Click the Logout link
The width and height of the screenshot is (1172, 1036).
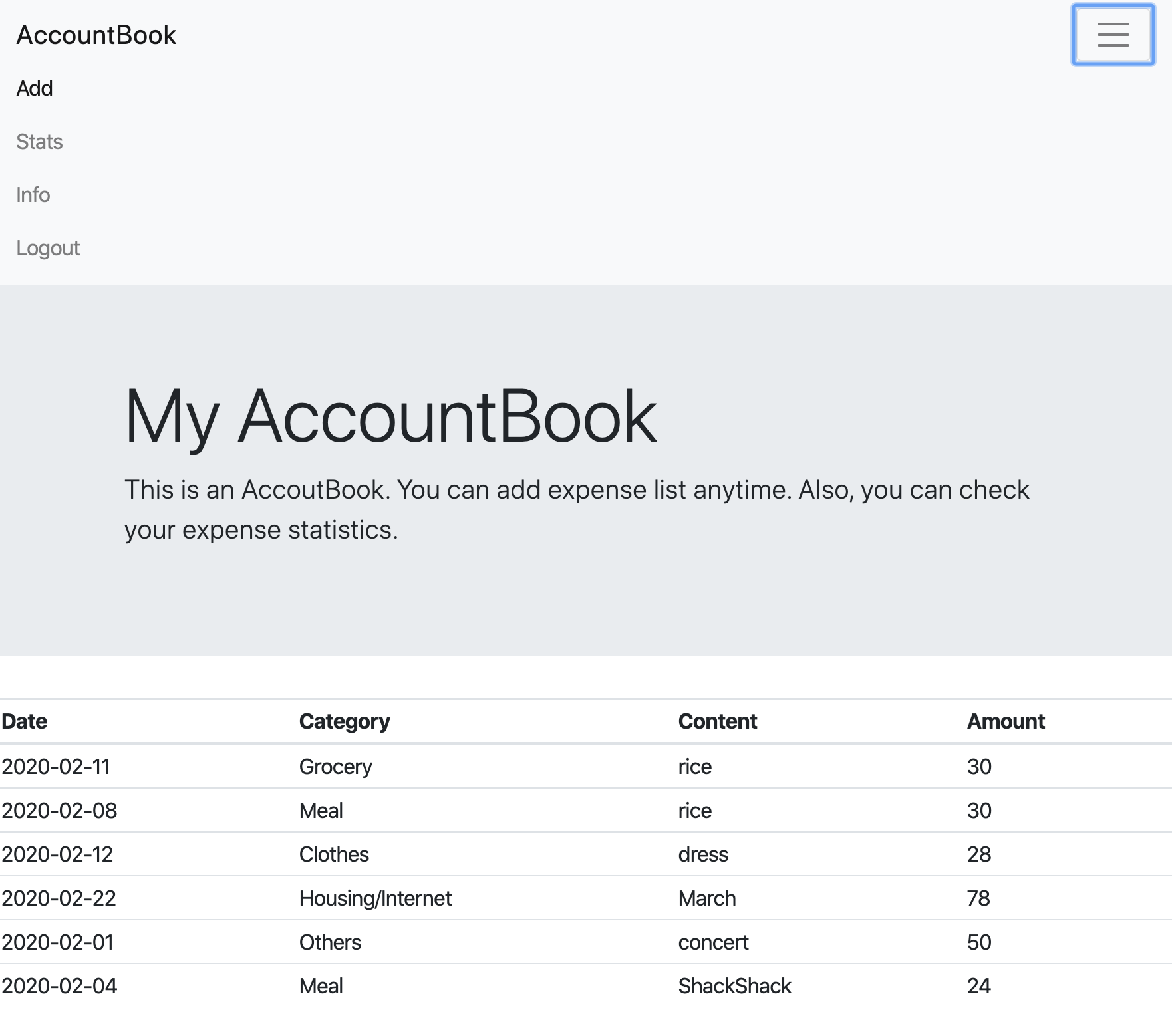[48, 247]
